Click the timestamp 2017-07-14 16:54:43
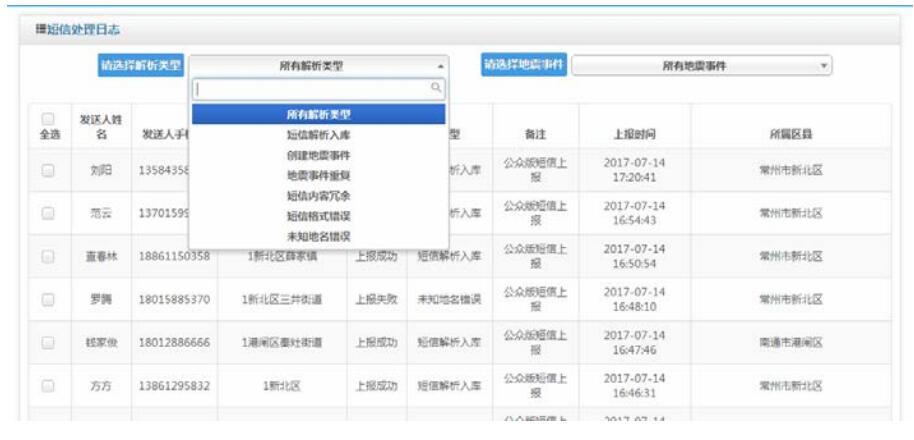Viewport: 914px width, 440px height. pyautogui.click(x=634, y=213)
